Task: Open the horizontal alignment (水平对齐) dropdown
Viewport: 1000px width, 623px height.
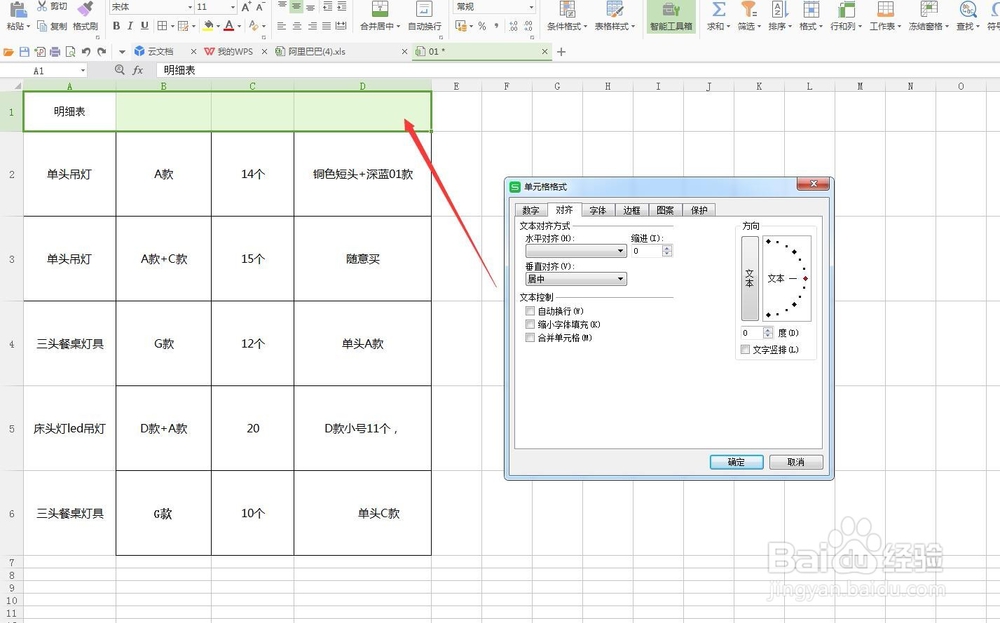Action: [620, 250]
